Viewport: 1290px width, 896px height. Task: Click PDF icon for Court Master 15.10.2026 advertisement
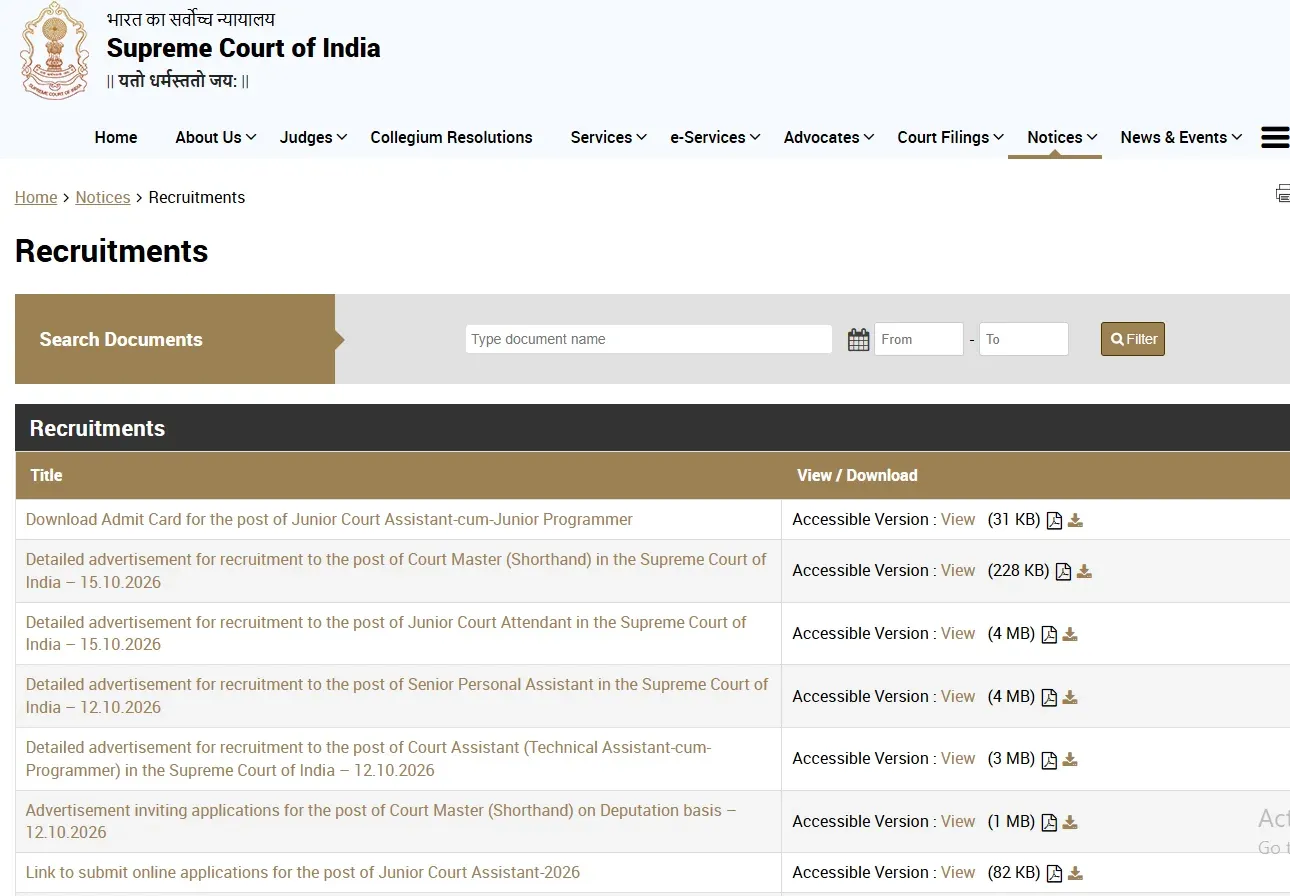(1063, 571)
